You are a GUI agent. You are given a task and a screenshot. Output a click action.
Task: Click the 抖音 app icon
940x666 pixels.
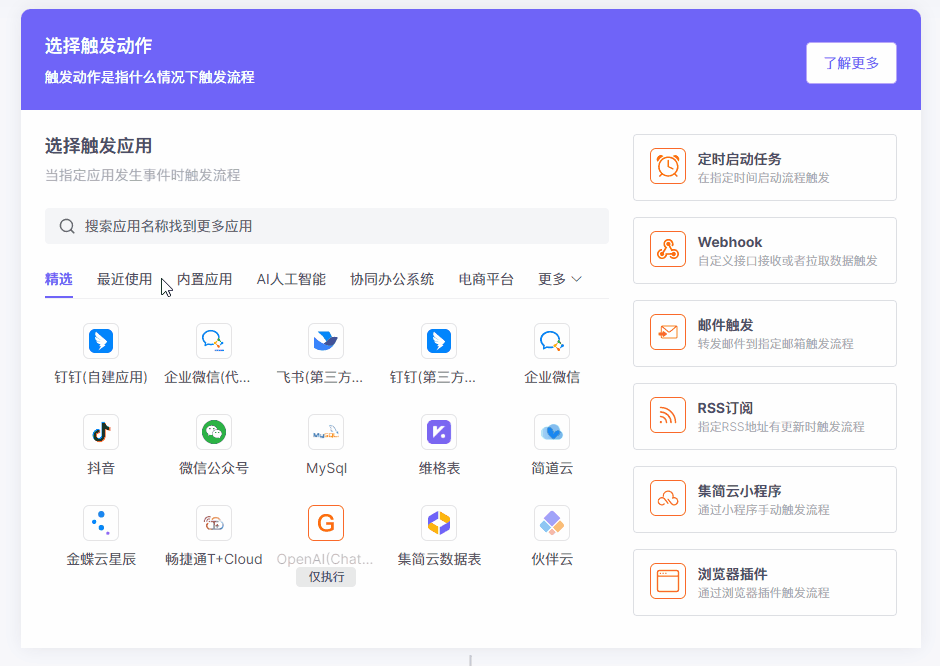coord(101,432)
